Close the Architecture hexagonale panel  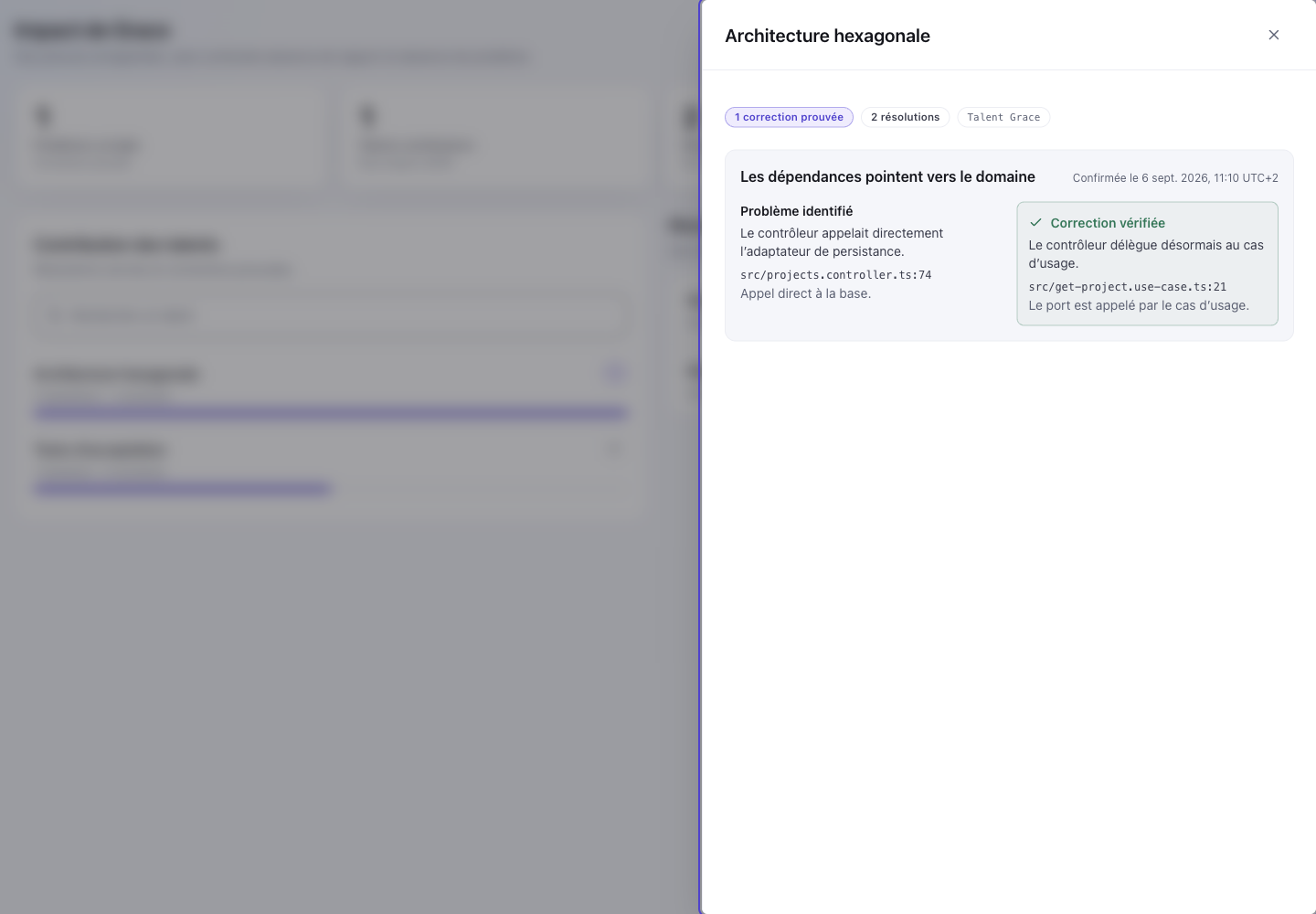tap(1274, 35)
